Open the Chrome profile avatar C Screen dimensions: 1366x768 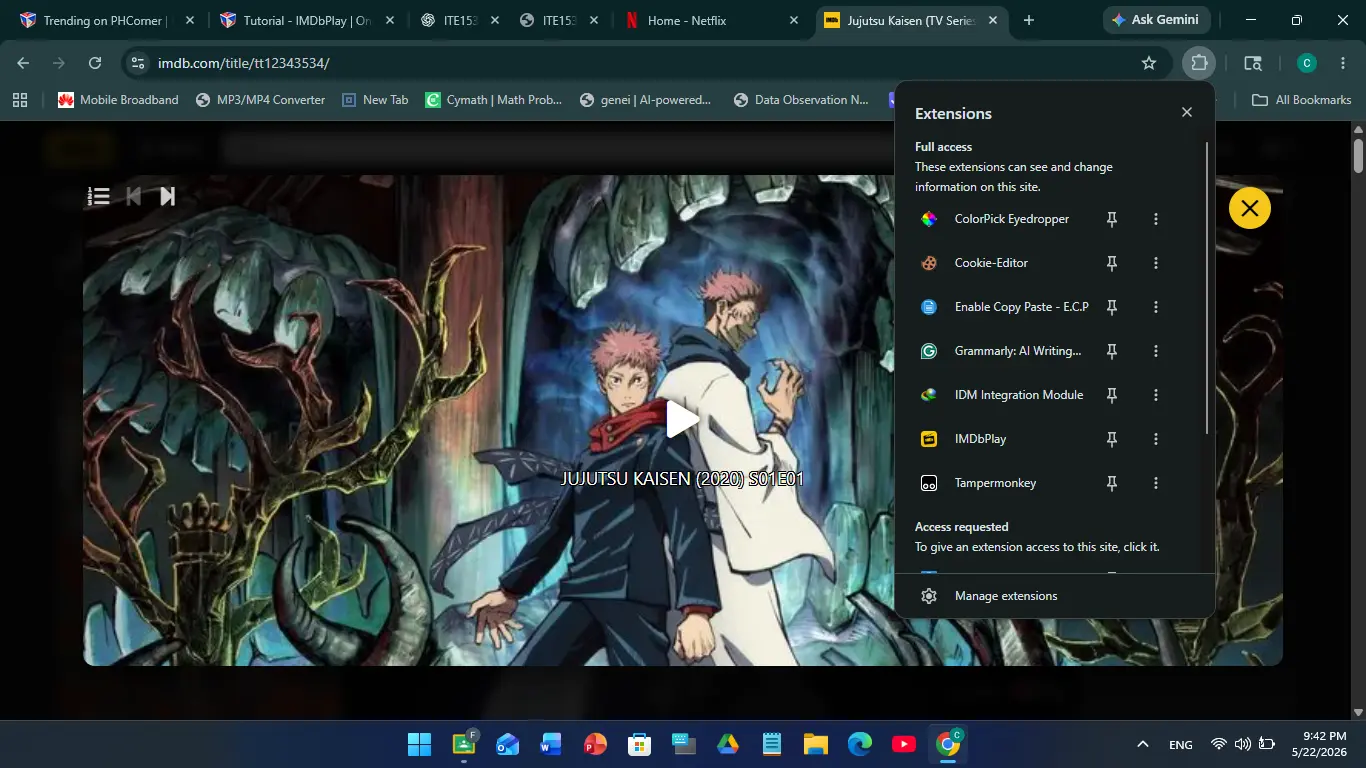click(1306, 63)
